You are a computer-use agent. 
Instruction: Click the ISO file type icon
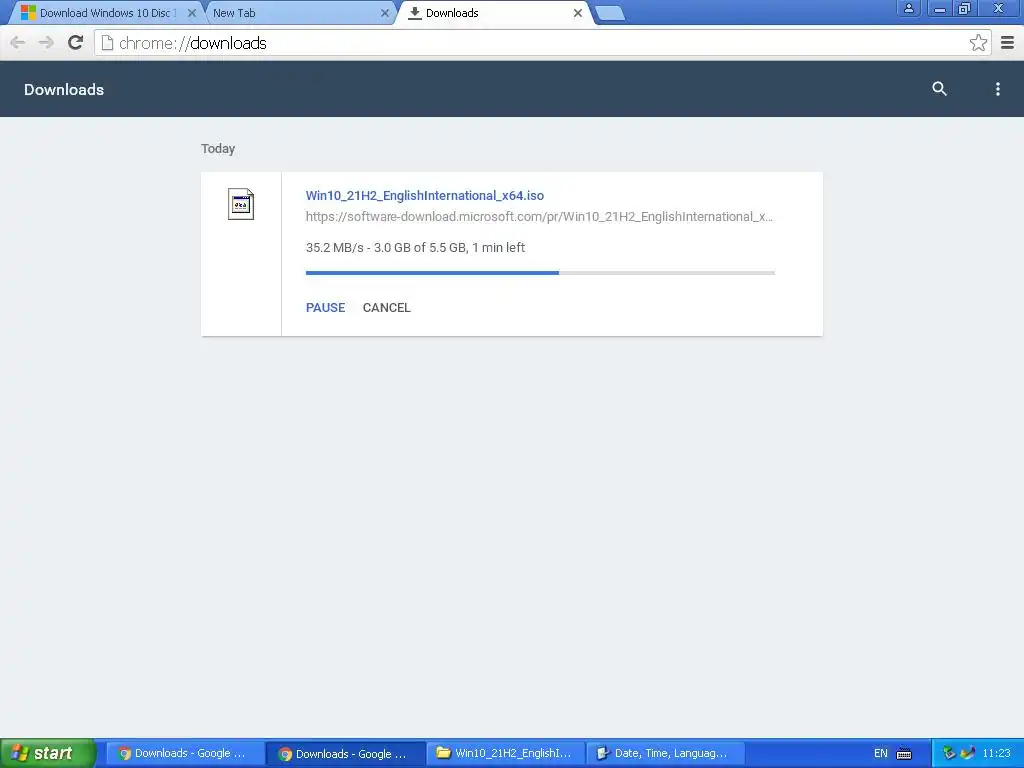(240, 204)
